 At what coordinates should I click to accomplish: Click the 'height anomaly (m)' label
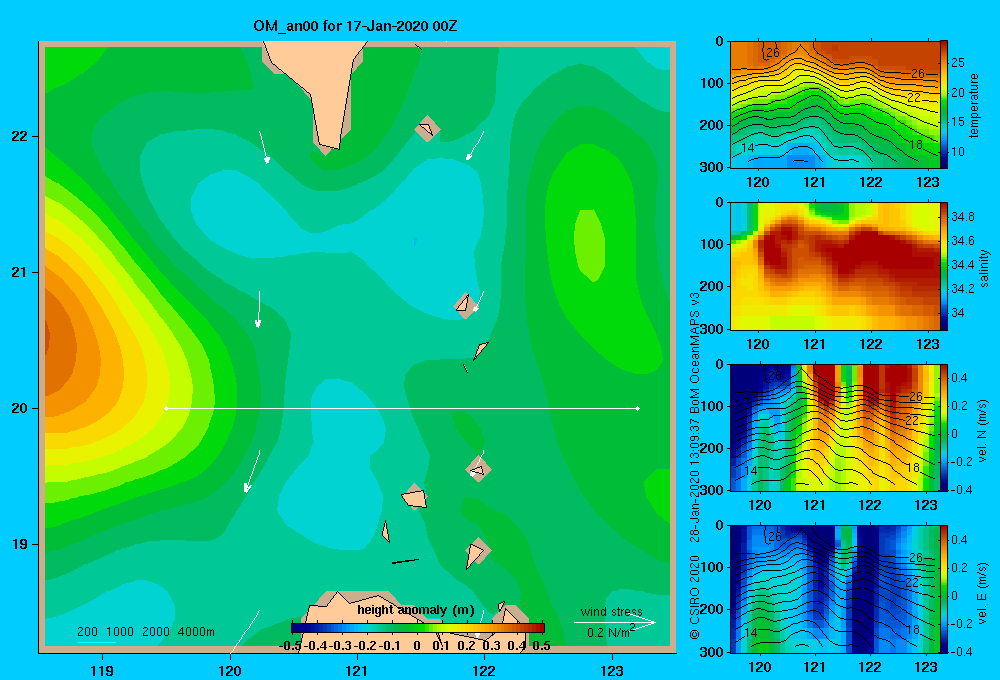(x=416, y=610)
